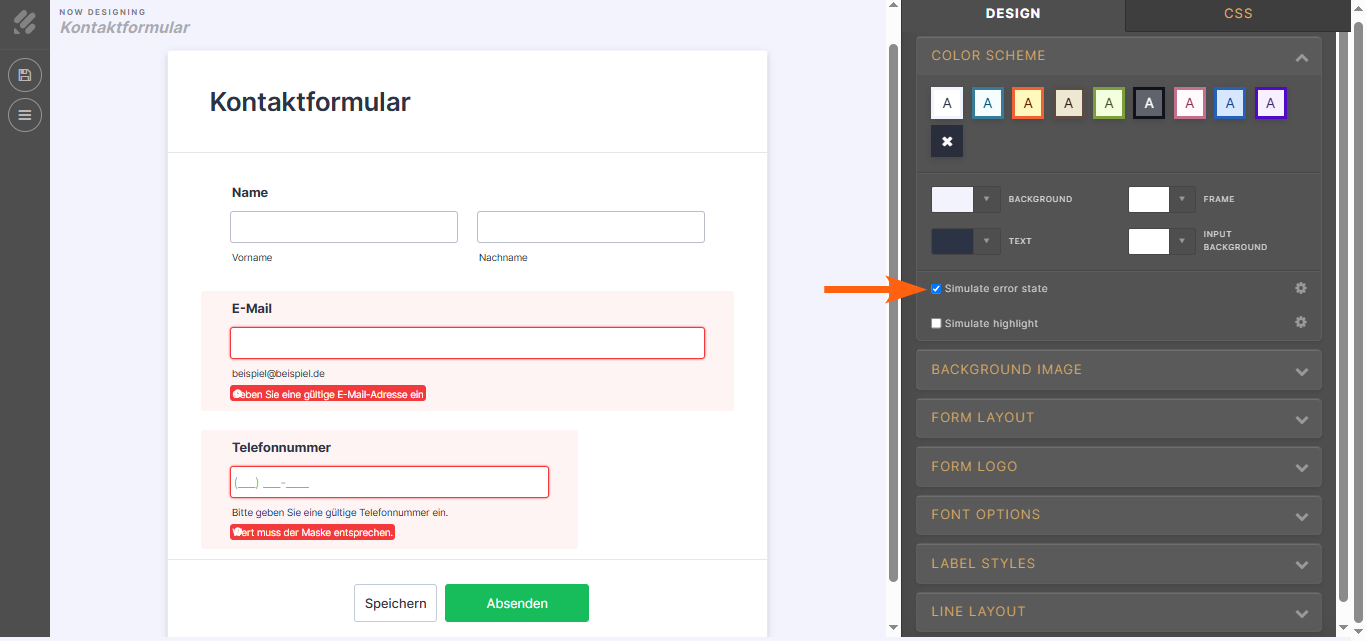This screenshot has height=641, width=1366.
Task: Click the form preview vertical scrollbar
Action: tap(893, 312)
